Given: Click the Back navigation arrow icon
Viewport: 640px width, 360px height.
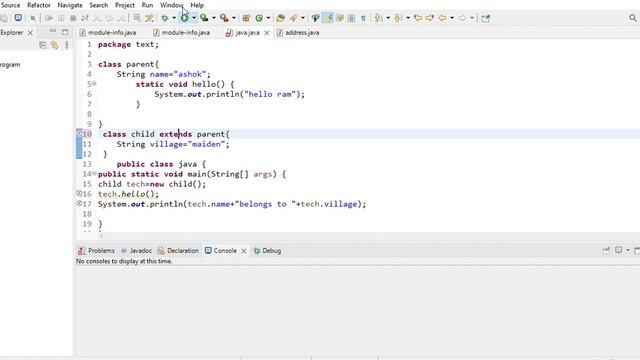Looking at the screenshot, I should tap(442, 18).
